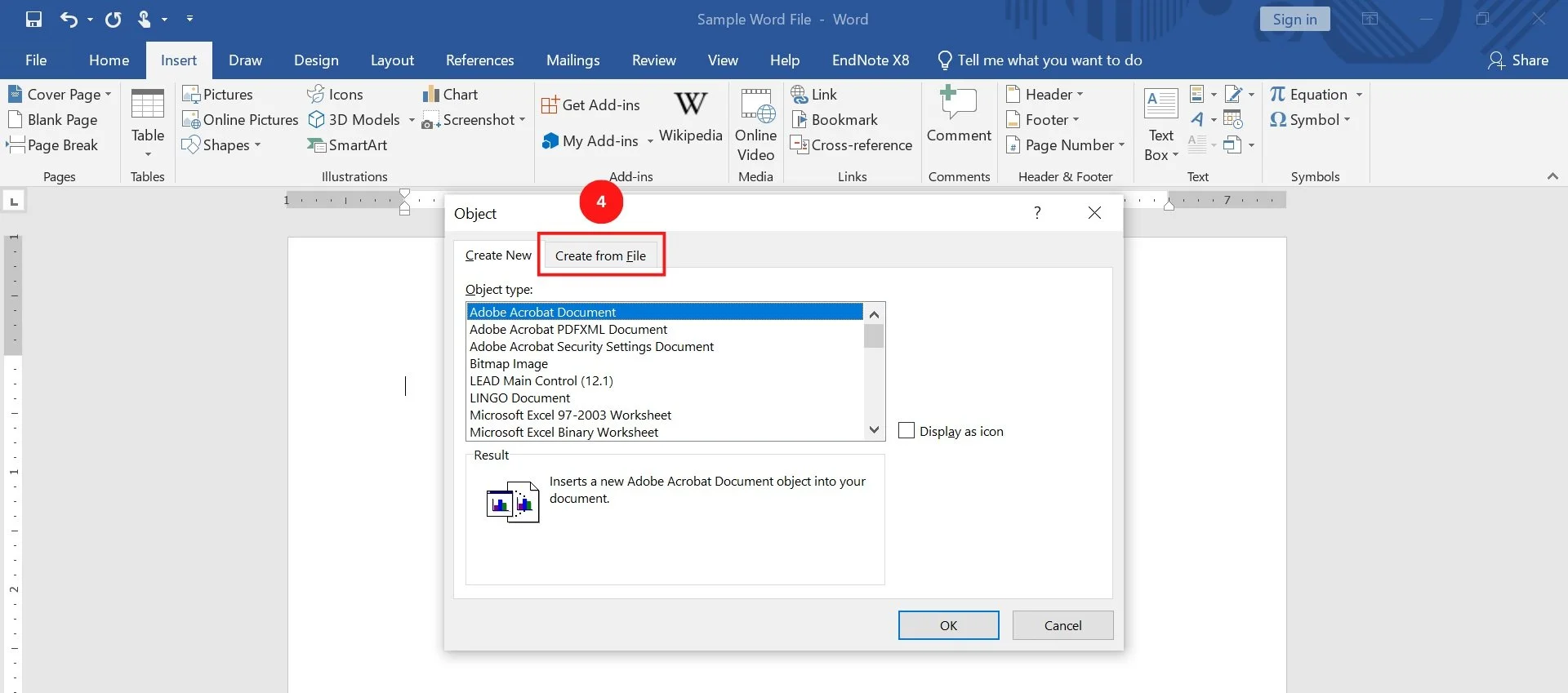This screenshot has width=1568, height=693.
Task: Insert a Bookmark link
Action: click(834, 120)
